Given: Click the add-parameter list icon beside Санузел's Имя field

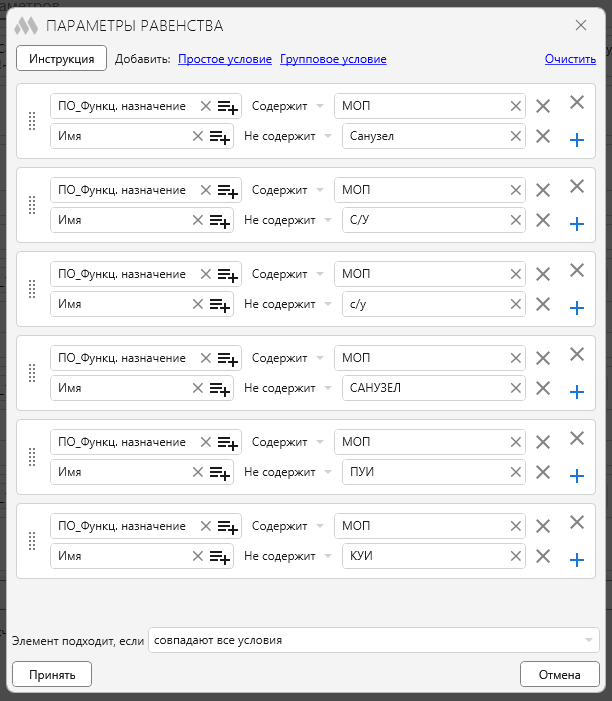Looking at the screenshot, I should pyautogui.click(x=219, y=137).
